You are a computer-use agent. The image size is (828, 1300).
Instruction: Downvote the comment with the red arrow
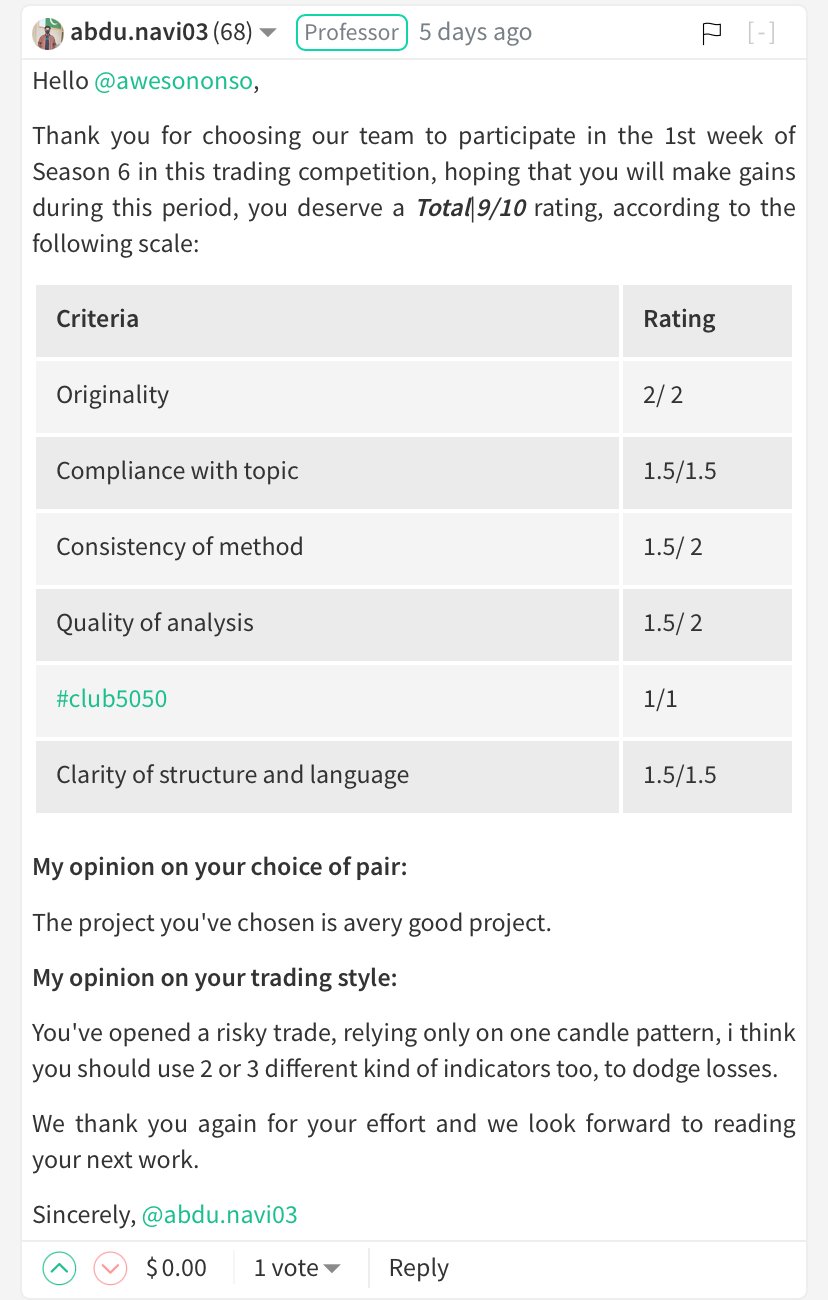coord(110,1269)
